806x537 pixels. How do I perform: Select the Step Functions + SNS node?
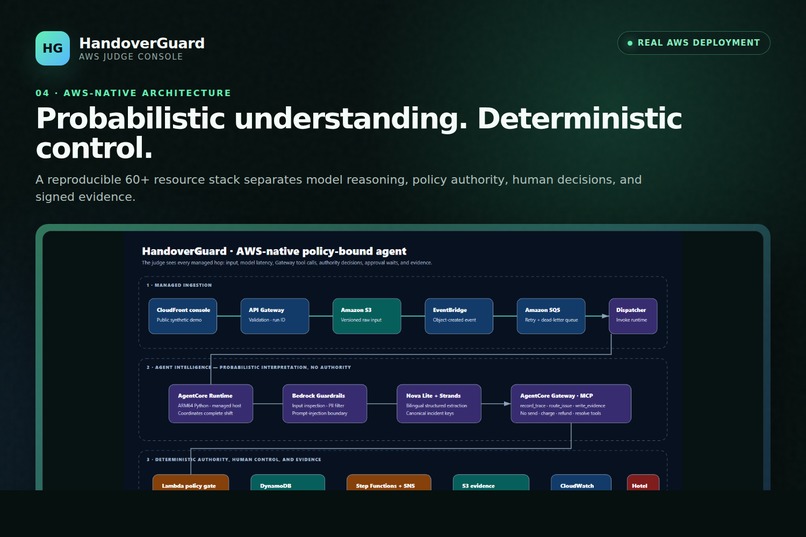389,483
